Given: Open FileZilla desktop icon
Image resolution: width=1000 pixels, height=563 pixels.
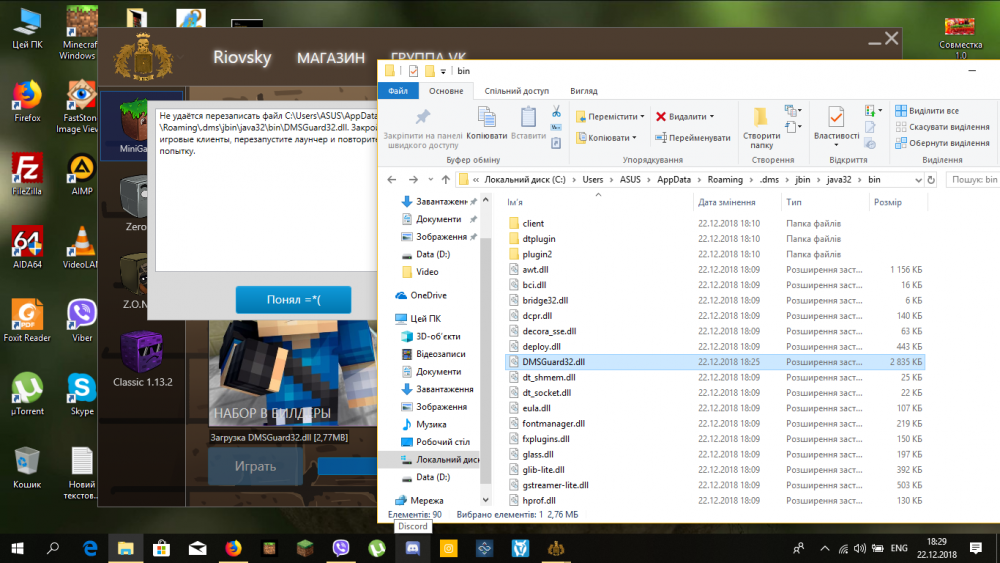Looking at the screenshot, I should (x=27, y=173).
